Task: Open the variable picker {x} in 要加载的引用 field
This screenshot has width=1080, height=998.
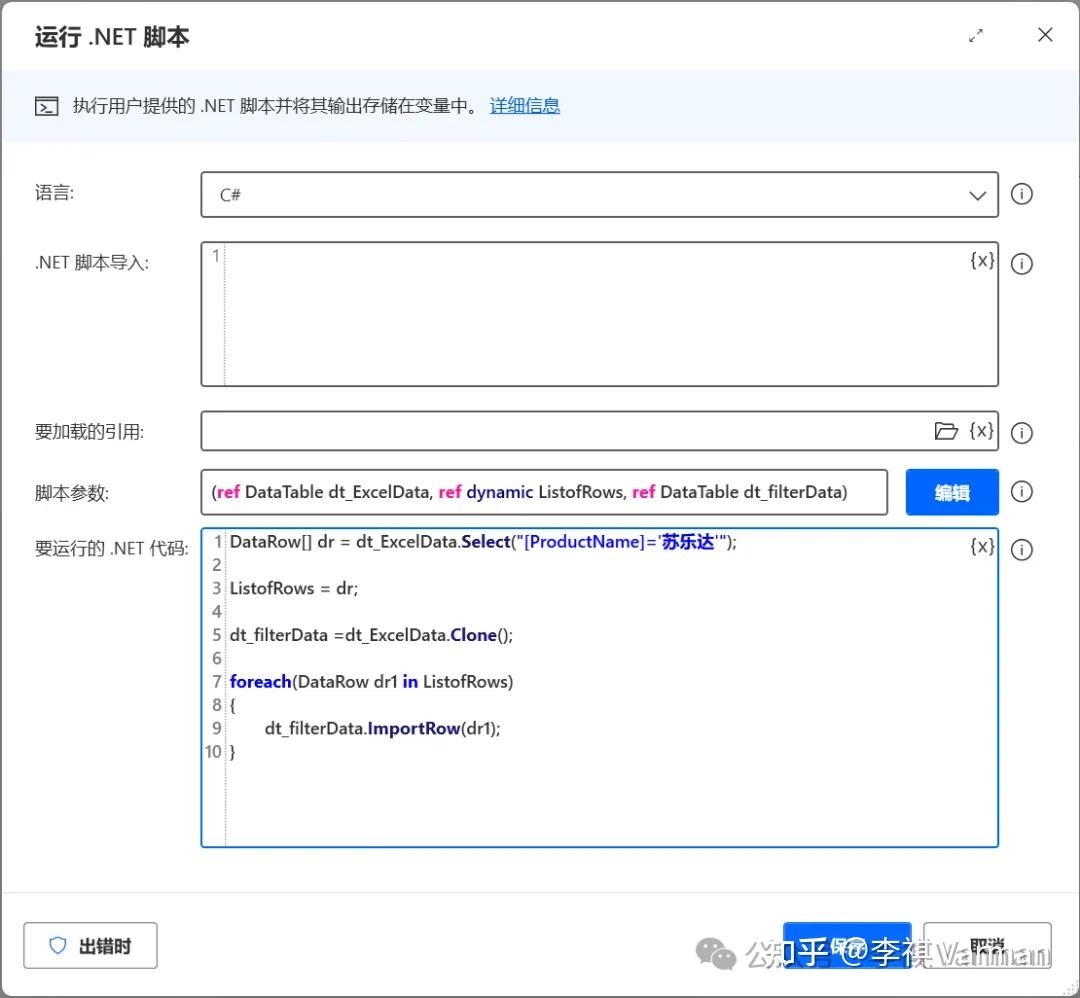Action: (981, 430)
